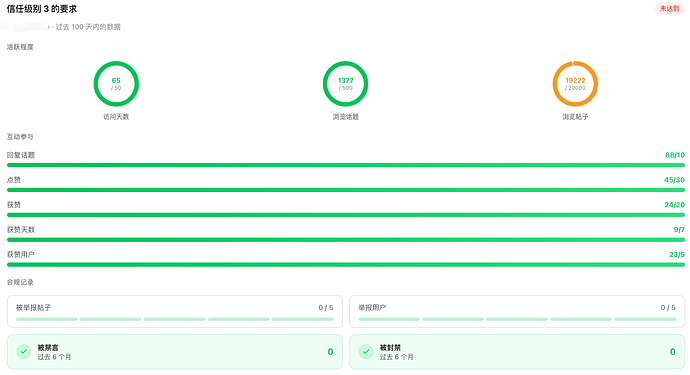The image size is (690, 375).
Task: Click the 合规记录 section label
Action: tap(20, 282)
